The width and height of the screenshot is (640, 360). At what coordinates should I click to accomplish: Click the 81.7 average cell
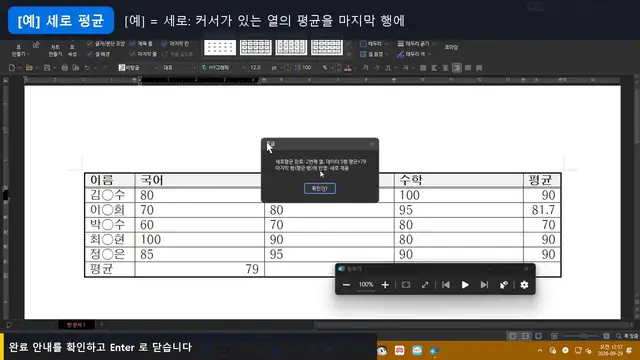[x=542, y=210]
